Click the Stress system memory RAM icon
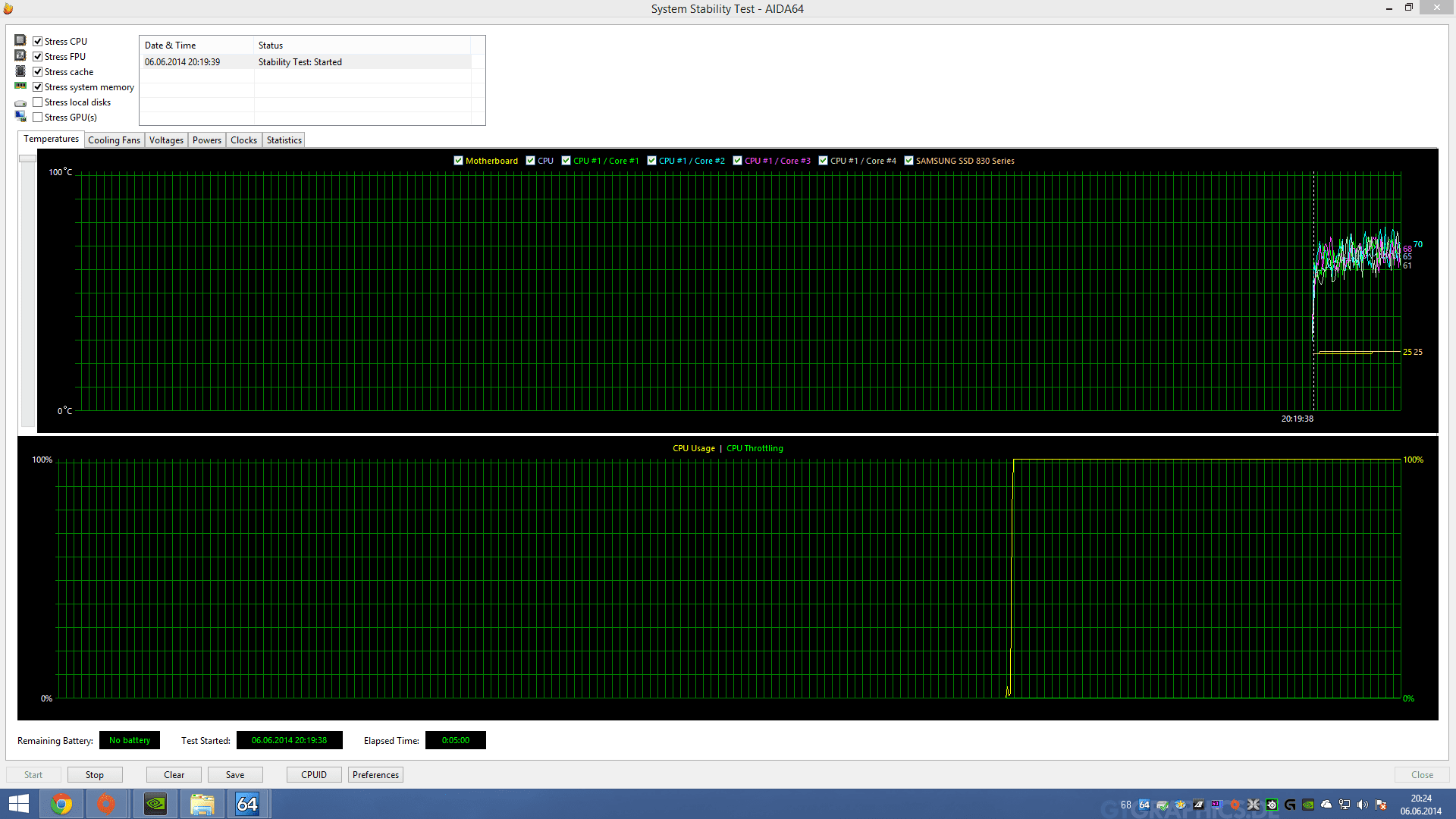 [x=20, y=86]
